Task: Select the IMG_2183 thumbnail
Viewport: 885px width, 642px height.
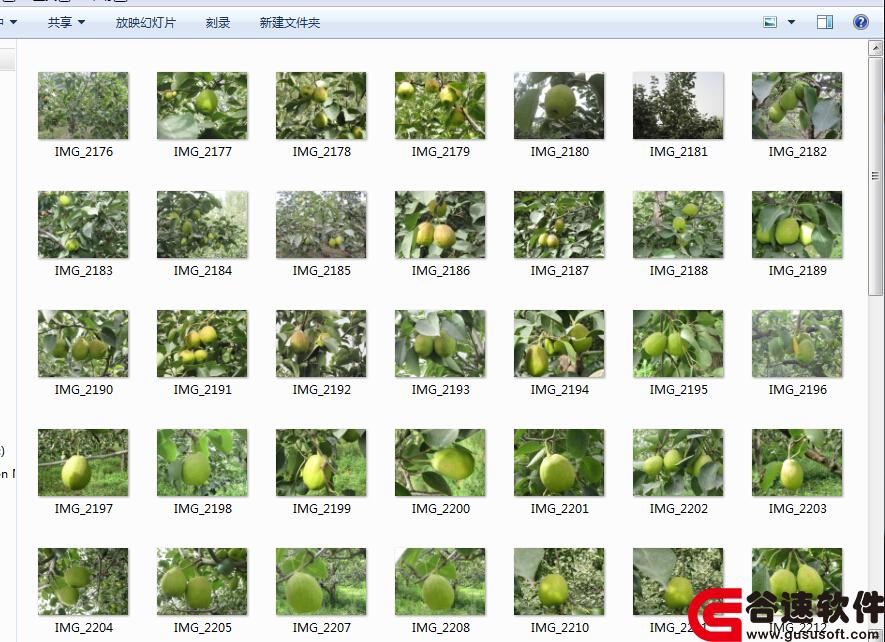Action: [x=83, y=225]
